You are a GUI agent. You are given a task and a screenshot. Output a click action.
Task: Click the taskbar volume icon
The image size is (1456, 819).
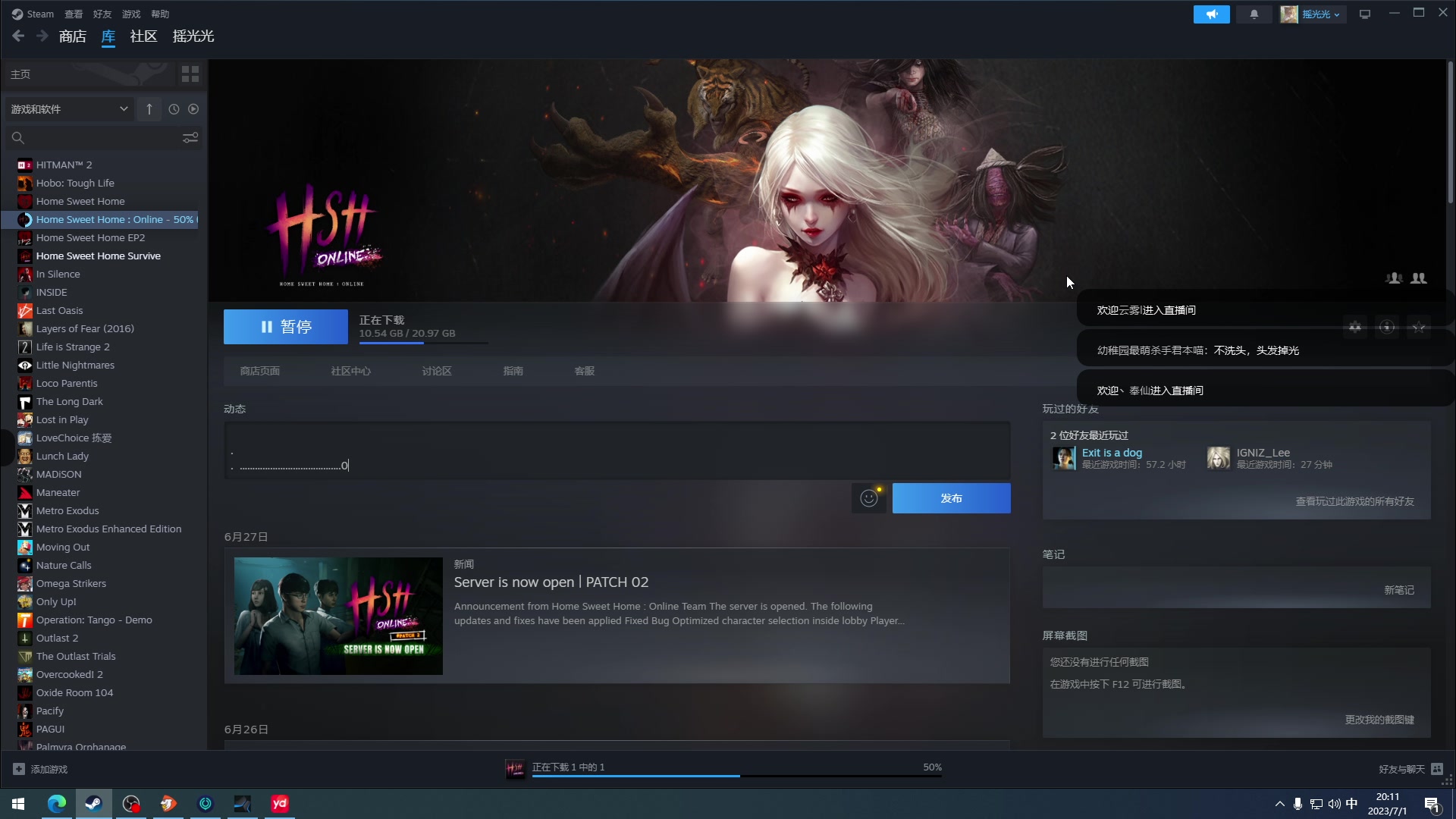click(1334, 804)
